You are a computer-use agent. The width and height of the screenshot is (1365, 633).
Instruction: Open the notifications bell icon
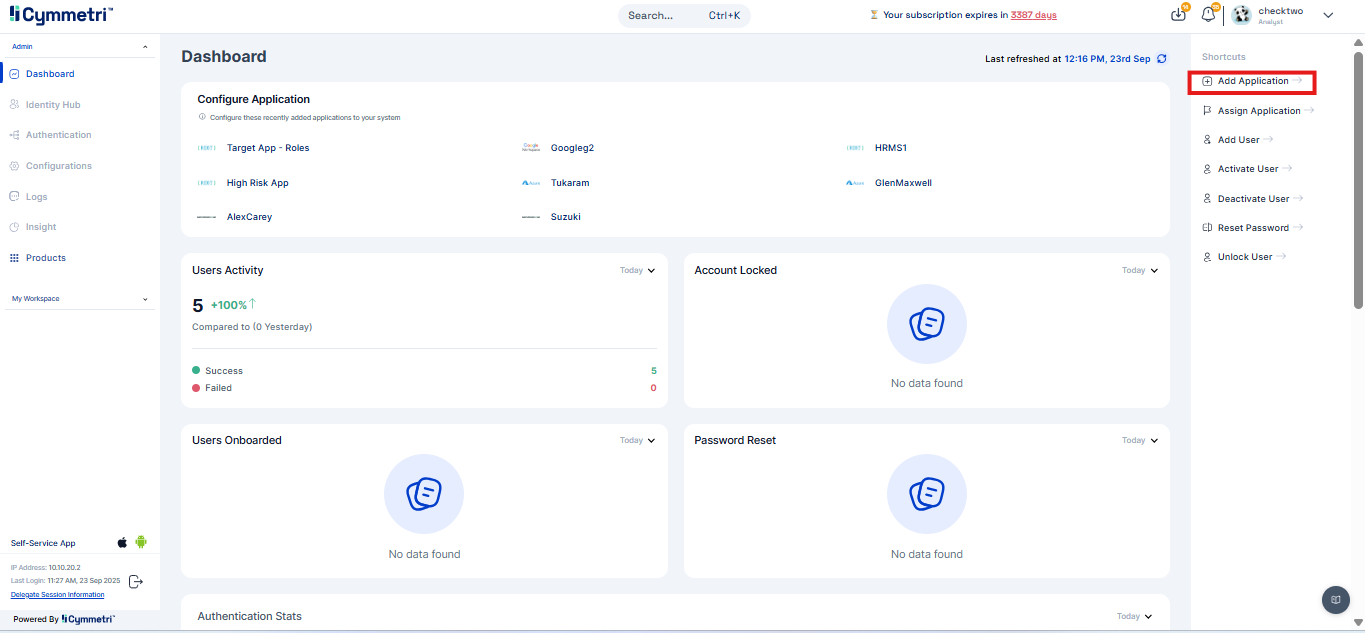point(1208,14)
